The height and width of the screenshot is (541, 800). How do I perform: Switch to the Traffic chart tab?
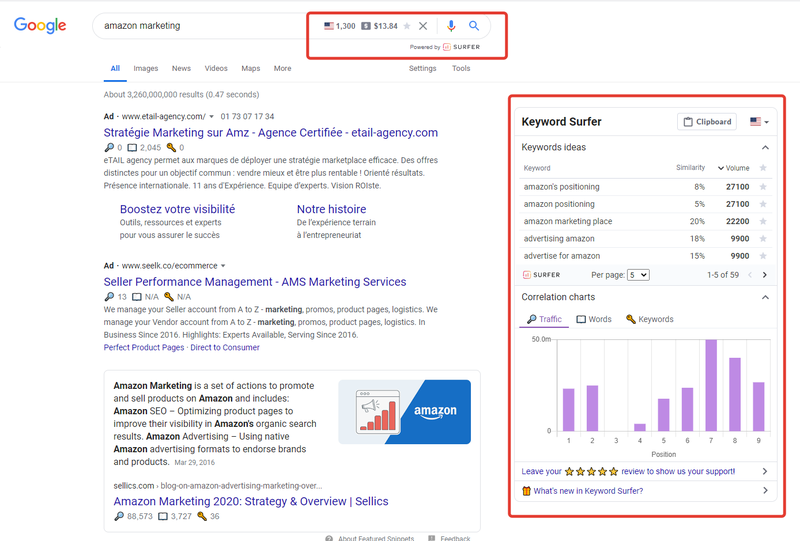[x=544, y=319]
